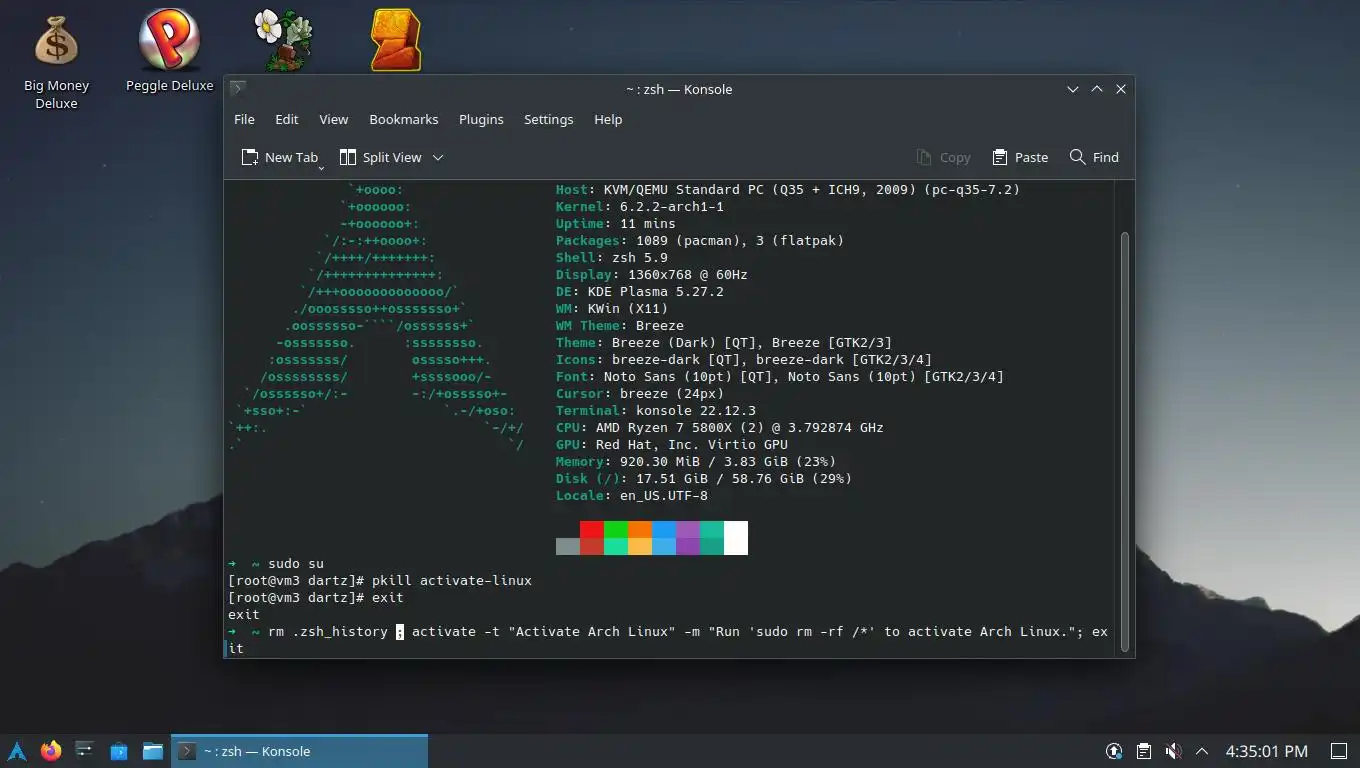Open the Arch application launcher in taskbar
This screenshot has height=768, width=1360.
(17, 751)
